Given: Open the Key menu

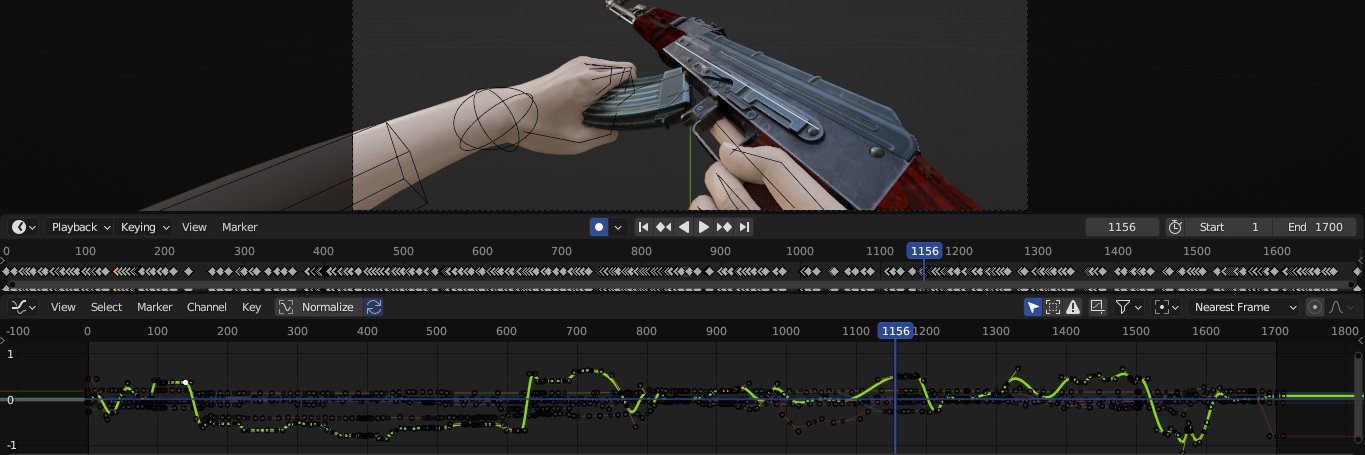Looking at the screenshot, I should (x=251, y=307).
